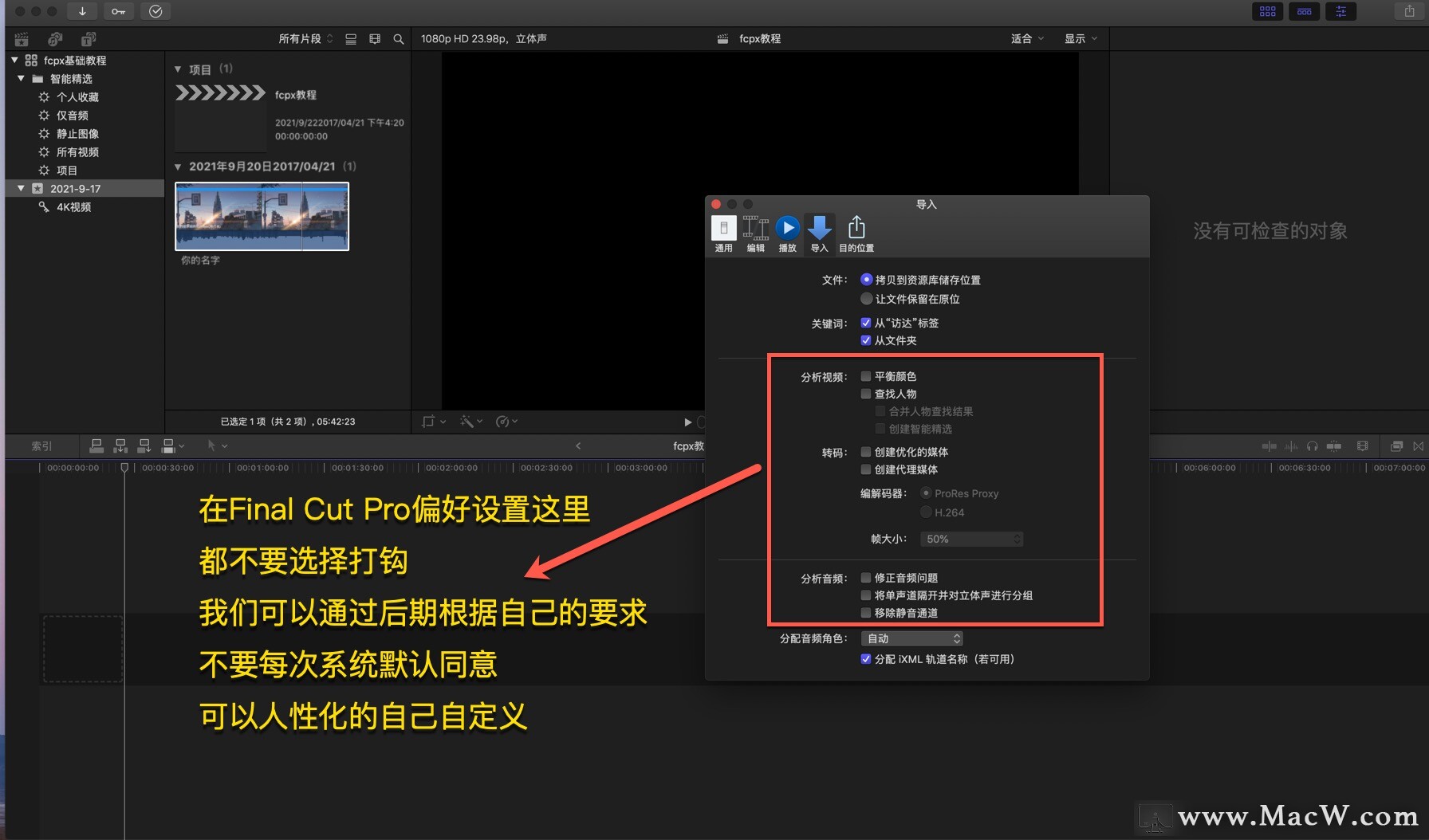Select the clip thumbnail 你的名字

(x=262, y=216)
